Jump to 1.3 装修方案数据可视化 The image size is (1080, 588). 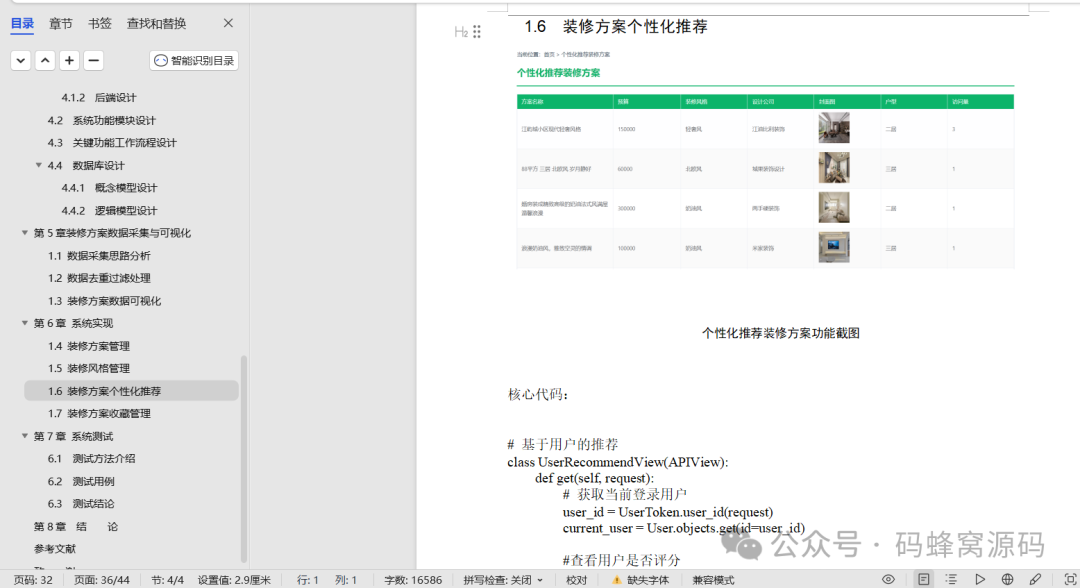(x=104, y=301)
